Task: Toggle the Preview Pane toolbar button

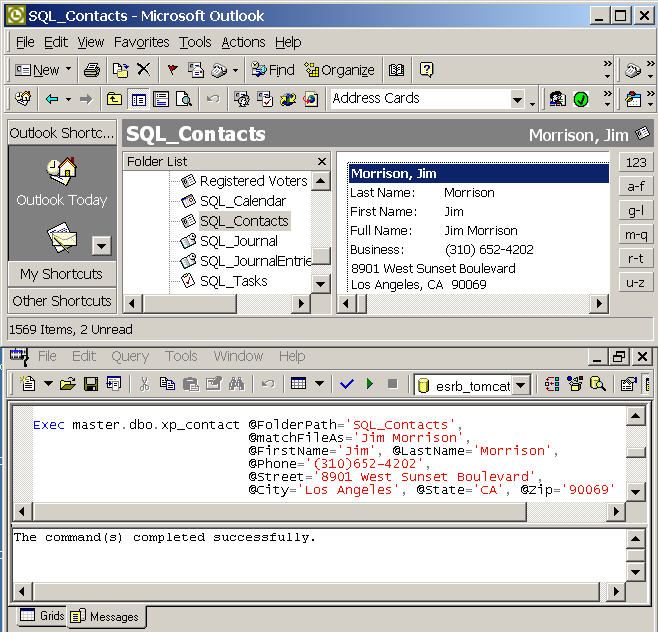Action: [161, 99]
